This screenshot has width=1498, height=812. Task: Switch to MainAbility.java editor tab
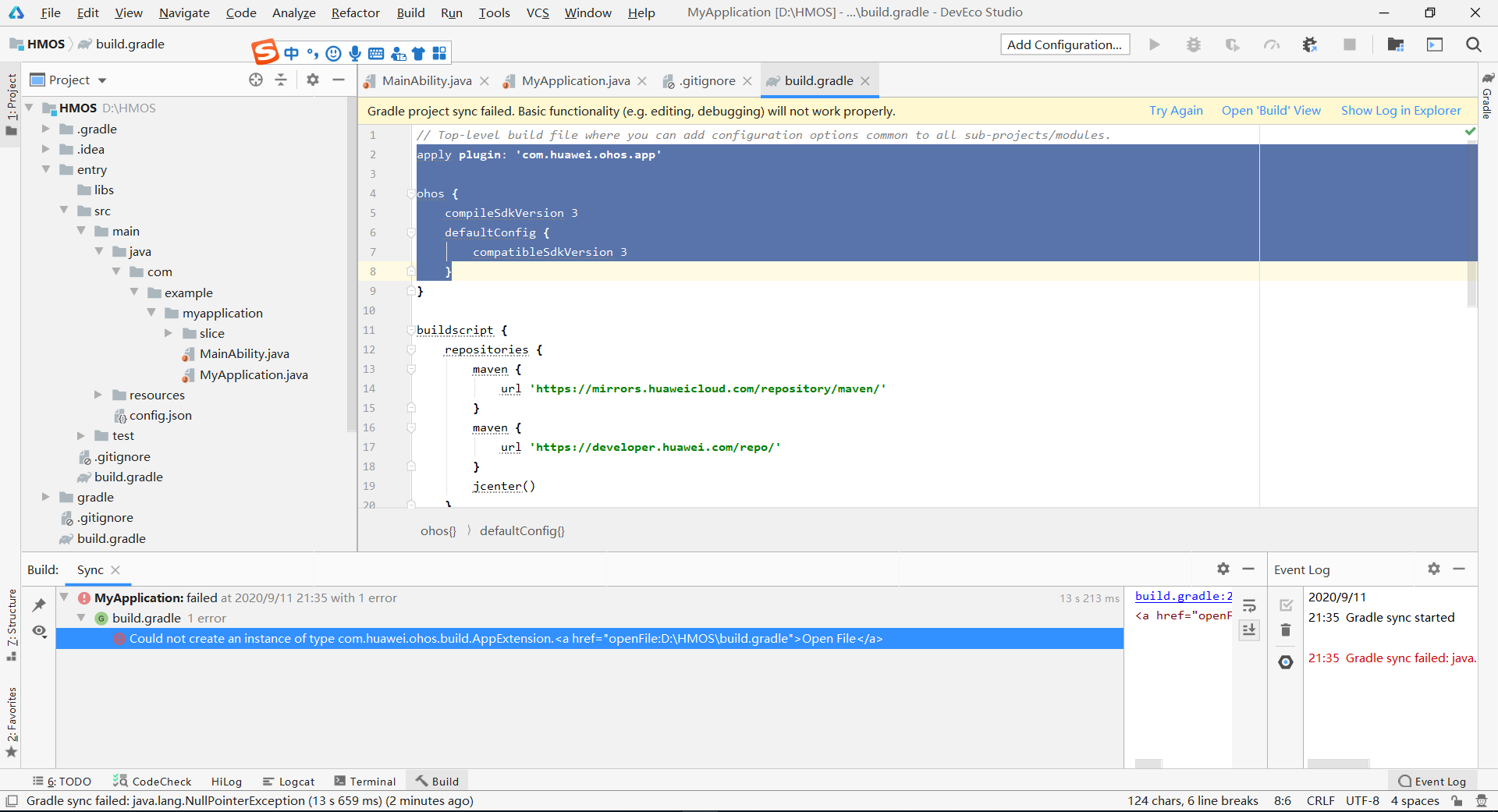tap(426, 80)
